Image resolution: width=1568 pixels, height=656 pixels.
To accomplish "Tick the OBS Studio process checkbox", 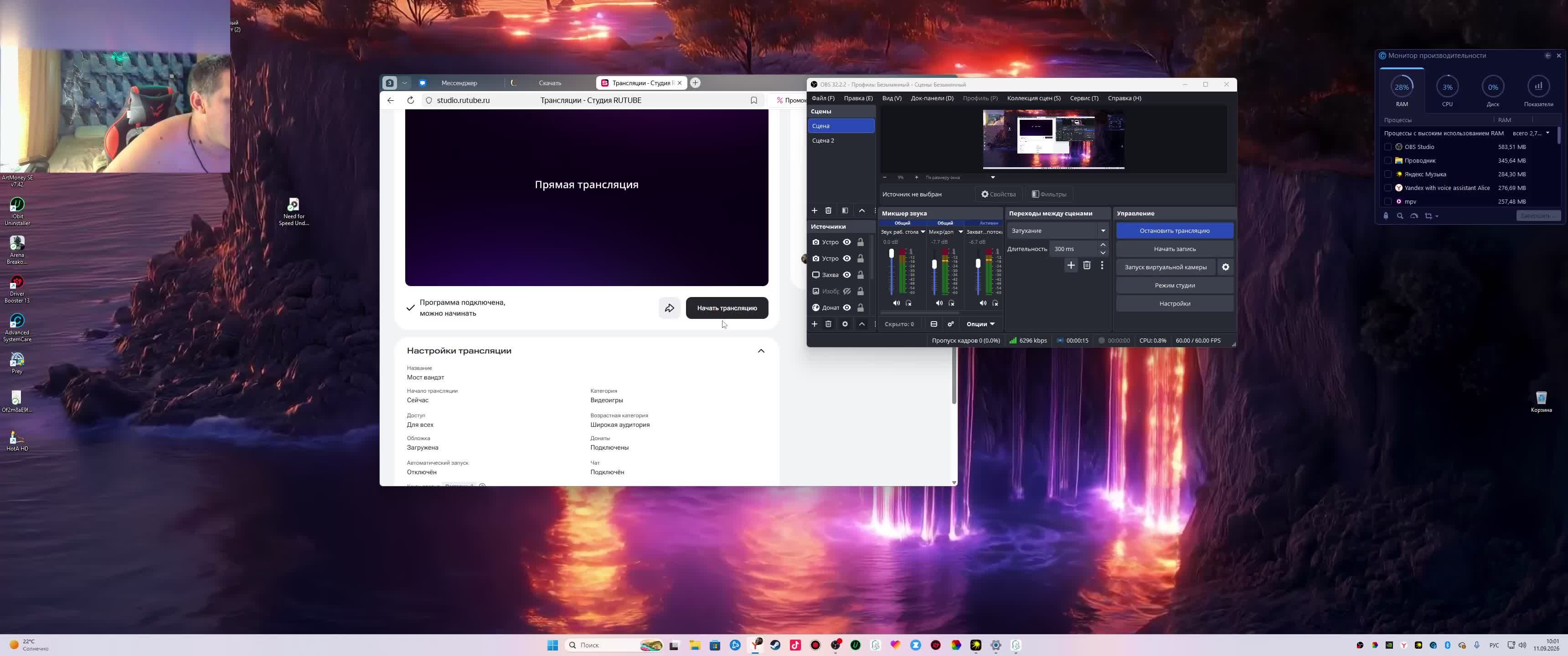I will (1388, 147).
